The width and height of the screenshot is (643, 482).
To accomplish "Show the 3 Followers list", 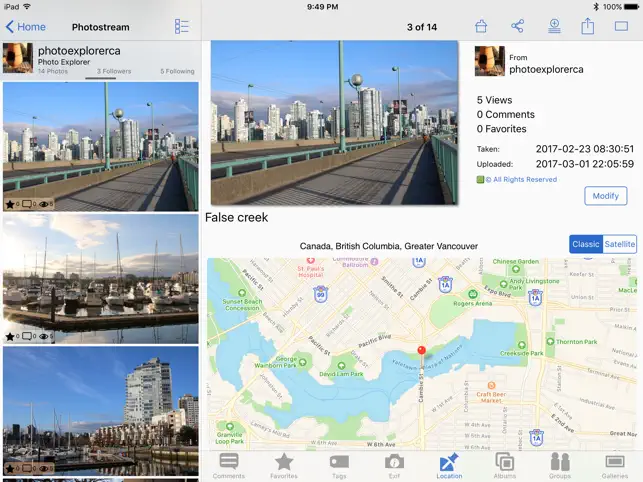I will pos(114,71).
